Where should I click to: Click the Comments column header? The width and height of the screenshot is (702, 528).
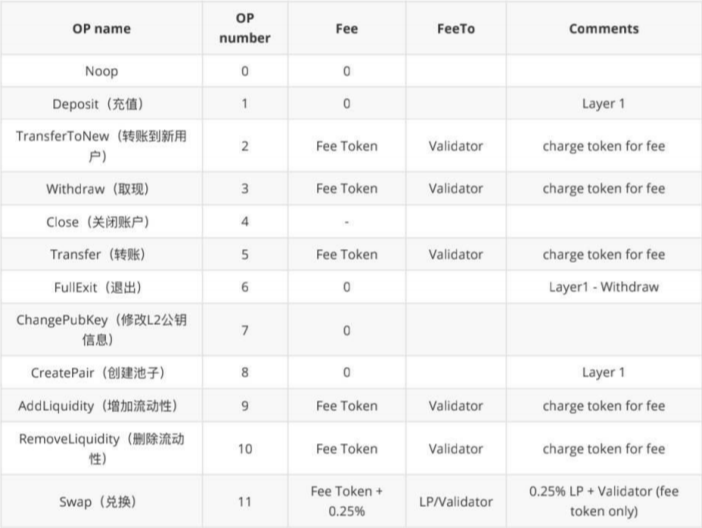click(x=603, y=28)
